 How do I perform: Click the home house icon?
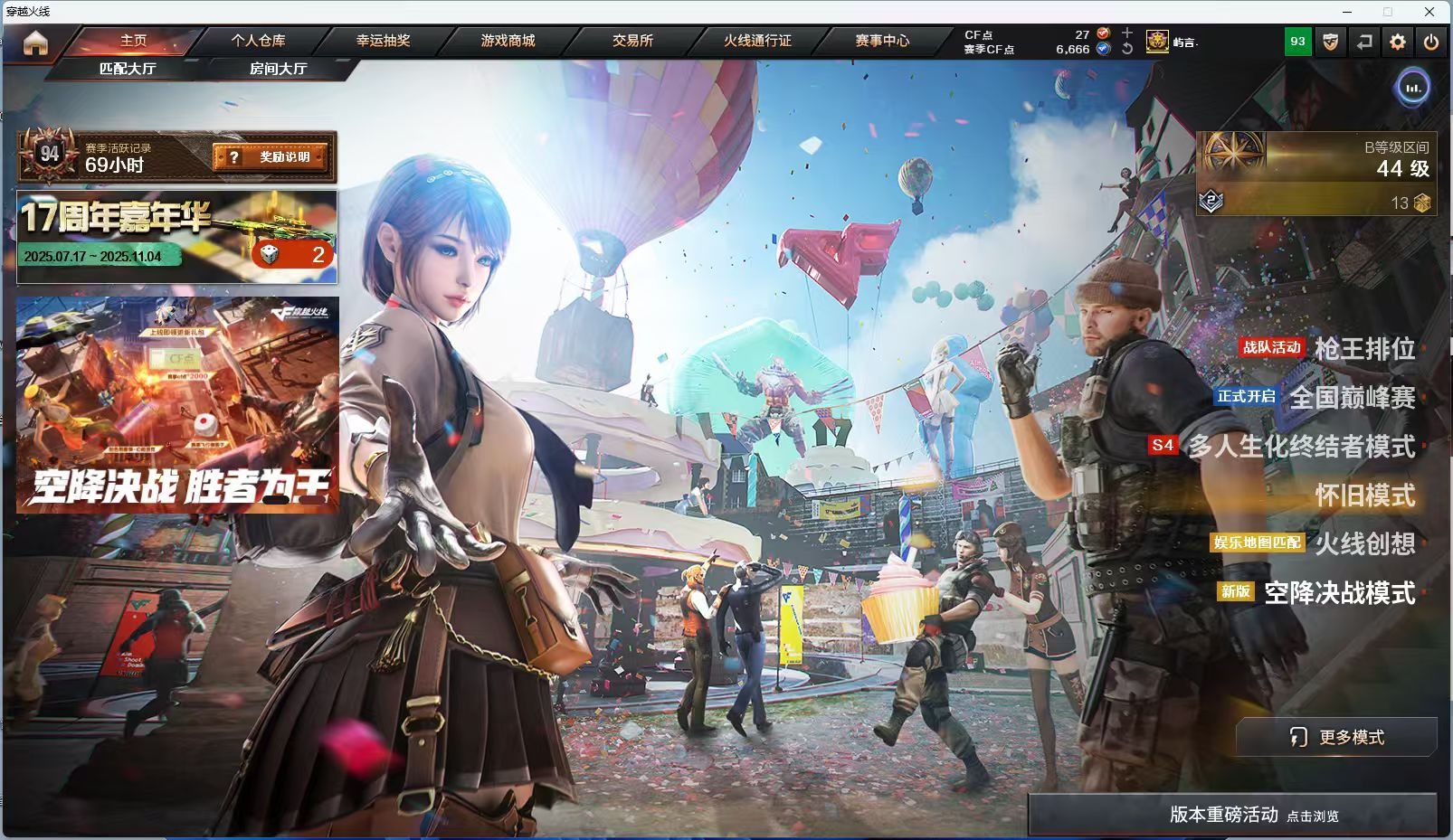pyautogui.click(x=35, y=42)
